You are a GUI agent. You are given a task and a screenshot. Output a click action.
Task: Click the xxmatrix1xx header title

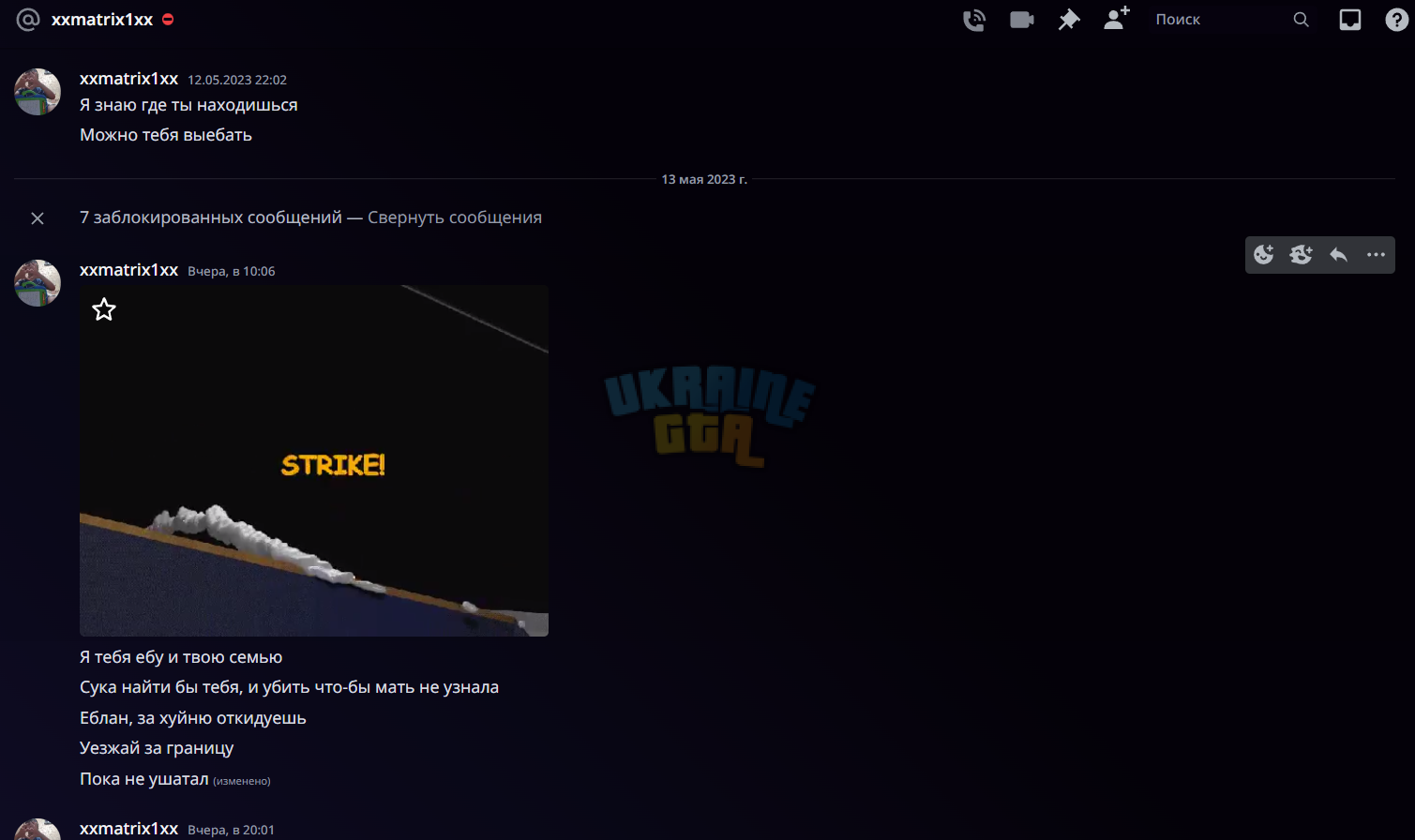[x=102, y=20]
